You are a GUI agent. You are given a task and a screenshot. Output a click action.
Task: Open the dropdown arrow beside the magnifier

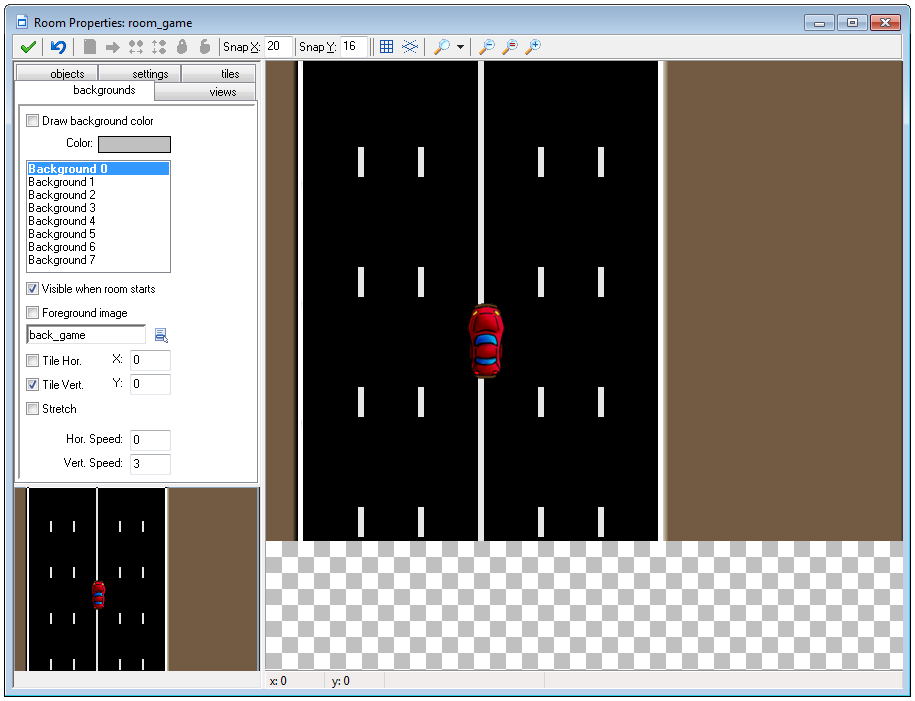coord(460,47)
